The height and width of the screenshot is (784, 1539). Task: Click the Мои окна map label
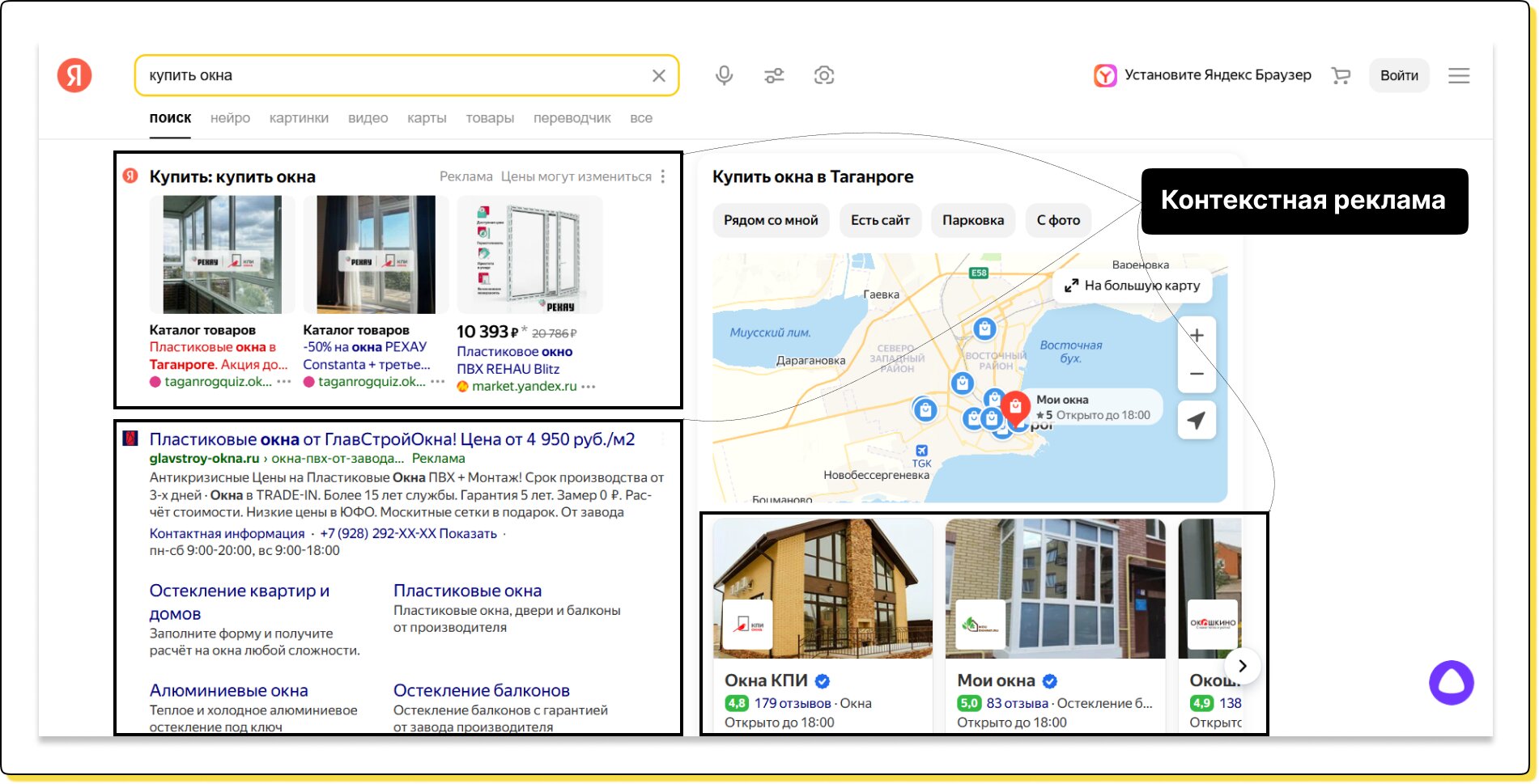click(1062, 400)
